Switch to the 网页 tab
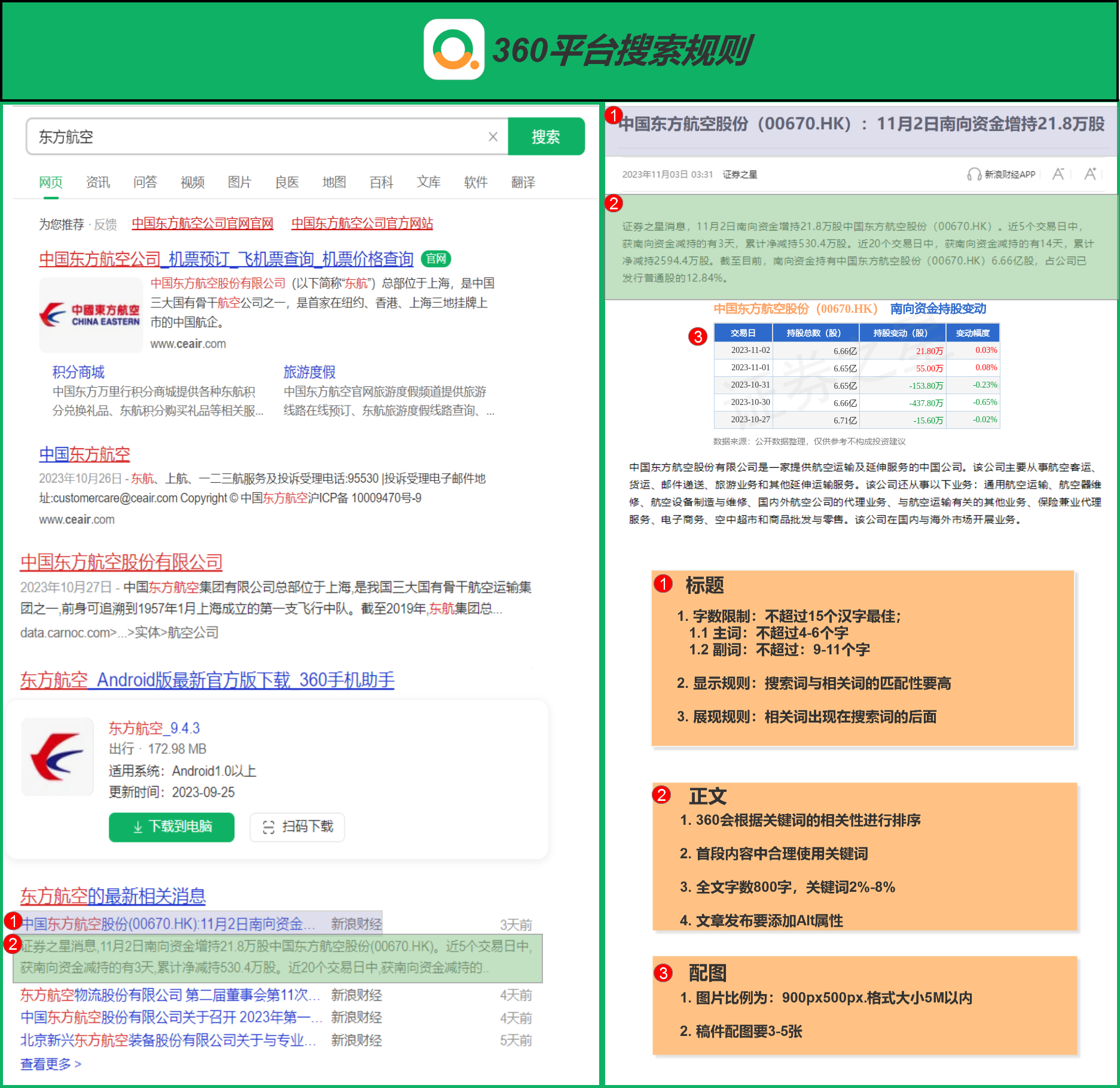Viewport: 1120px width, 1088px height. (51, 182)
